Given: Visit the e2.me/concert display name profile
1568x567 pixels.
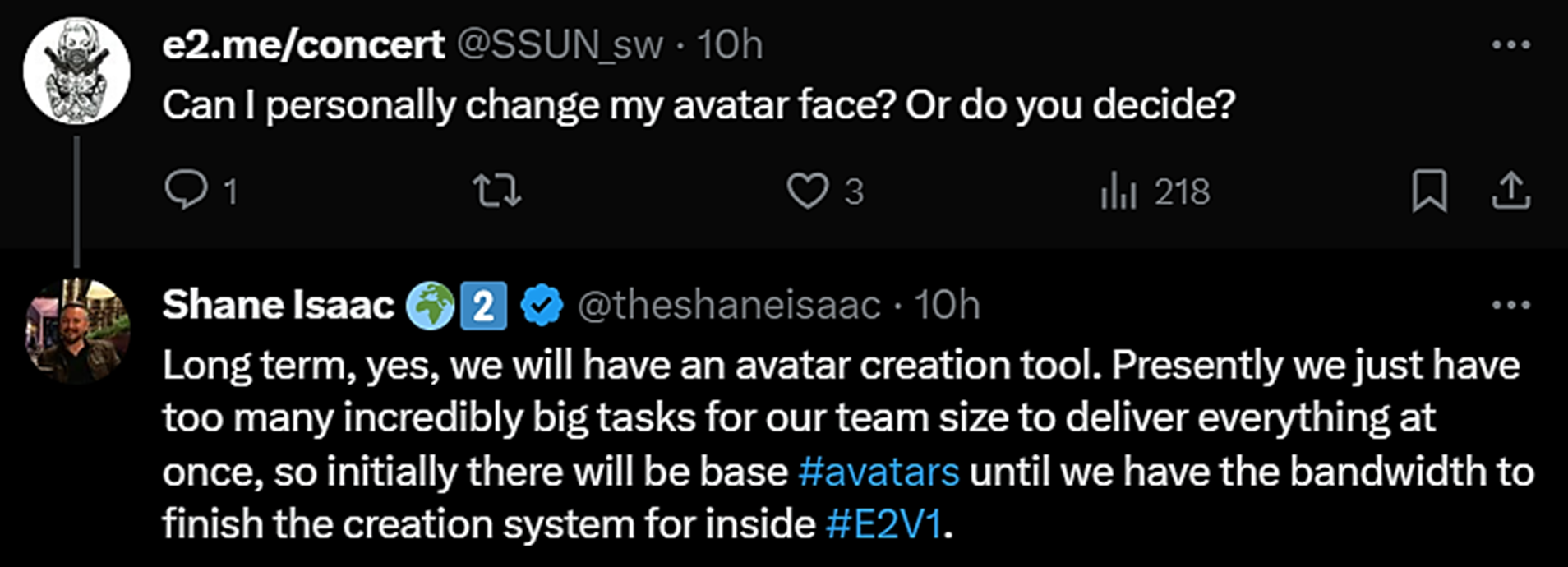Looking at the screenshot, I should click(x=303, y=45).
